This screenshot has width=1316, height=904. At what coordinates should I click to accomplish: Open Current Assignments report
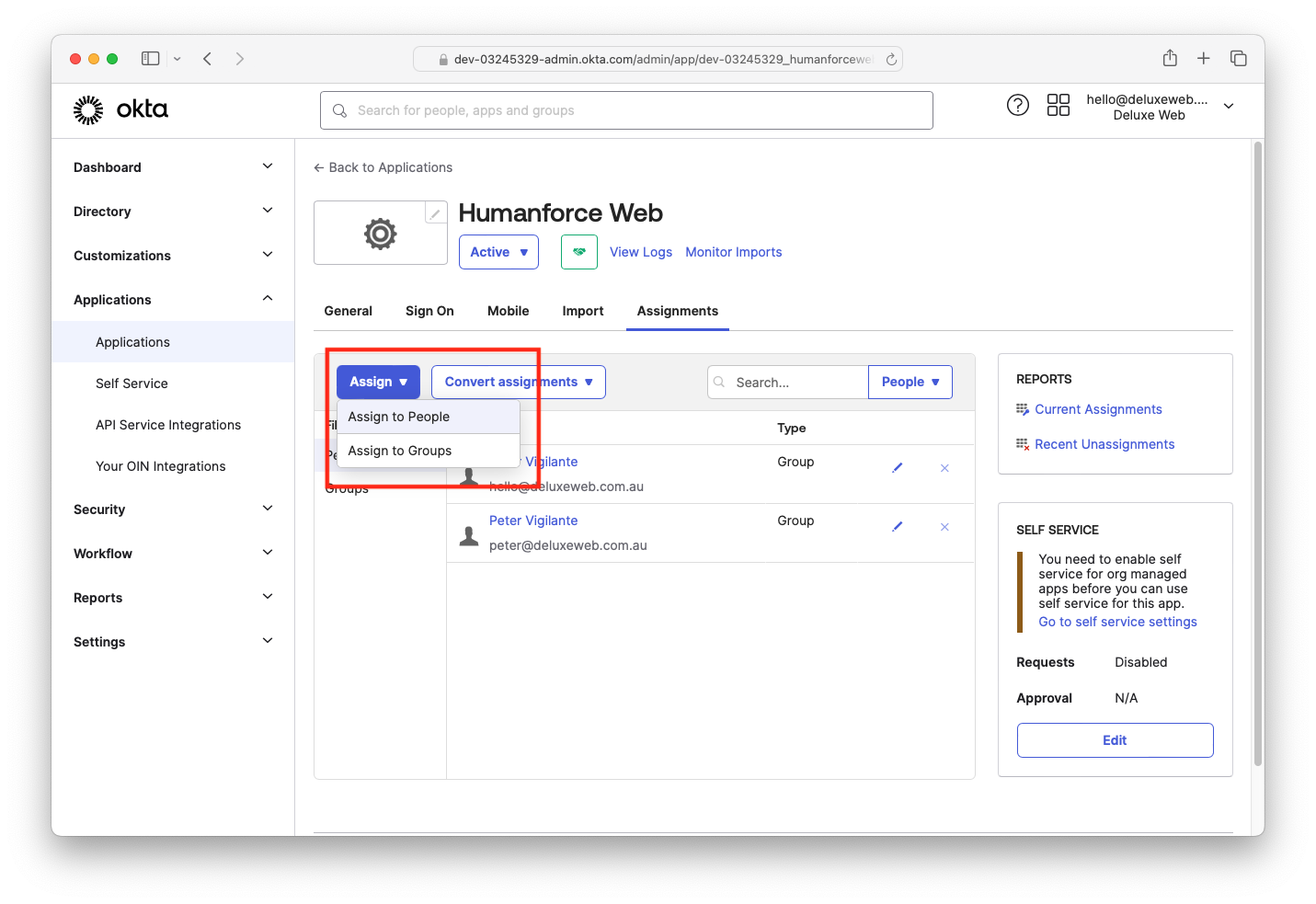click(x=1098, y=409)
